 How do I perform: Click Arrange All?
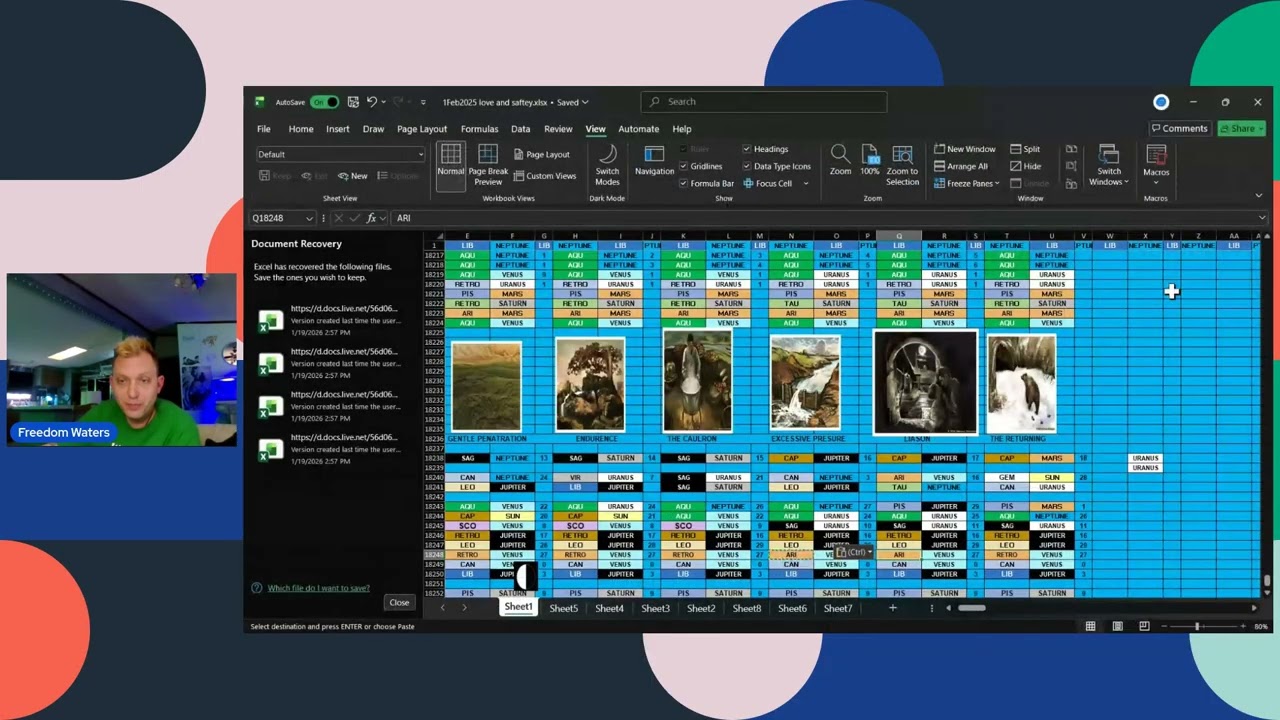pyautogui.click(x=960, y=167)
